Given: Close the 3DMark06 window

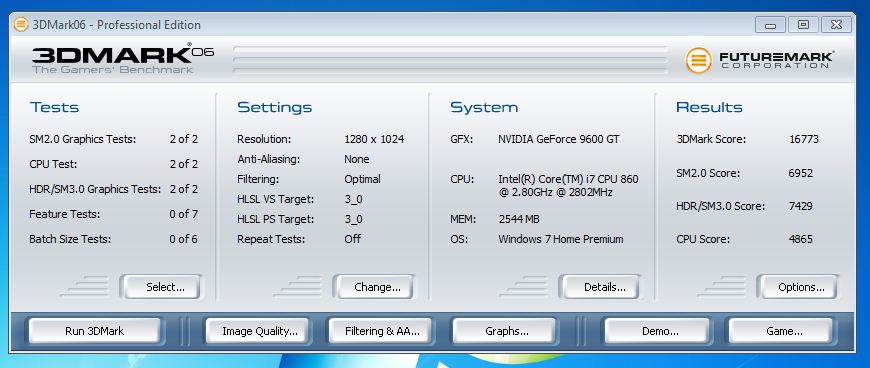Looking at the screenshot, I should (836, 25).
